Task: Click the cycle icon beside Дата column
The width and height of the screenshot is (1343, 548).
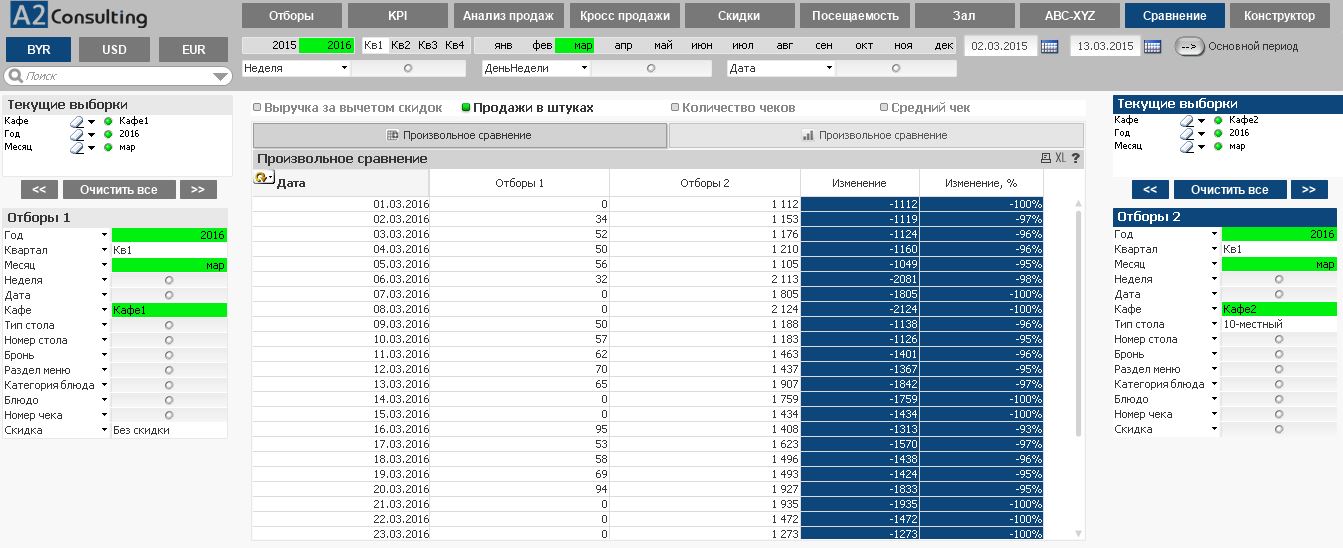Action: pos(264,178)
